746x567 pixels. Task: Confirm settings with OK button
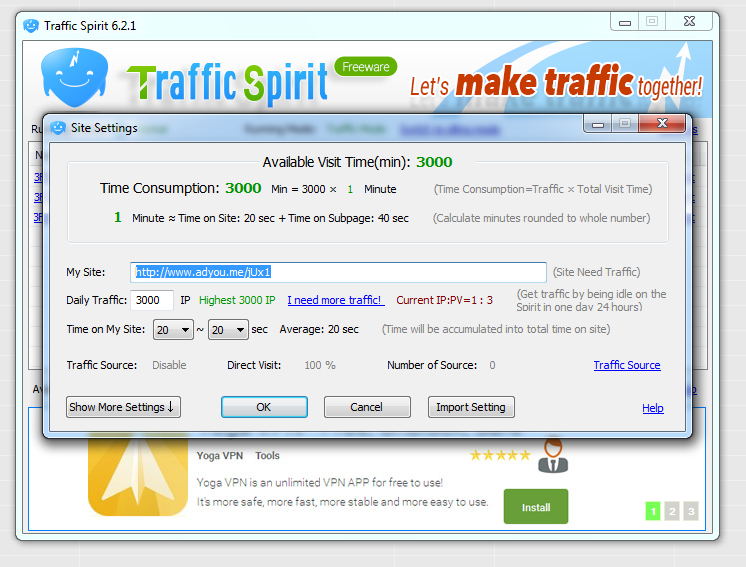pyautogui.click(x=264, y=407)
